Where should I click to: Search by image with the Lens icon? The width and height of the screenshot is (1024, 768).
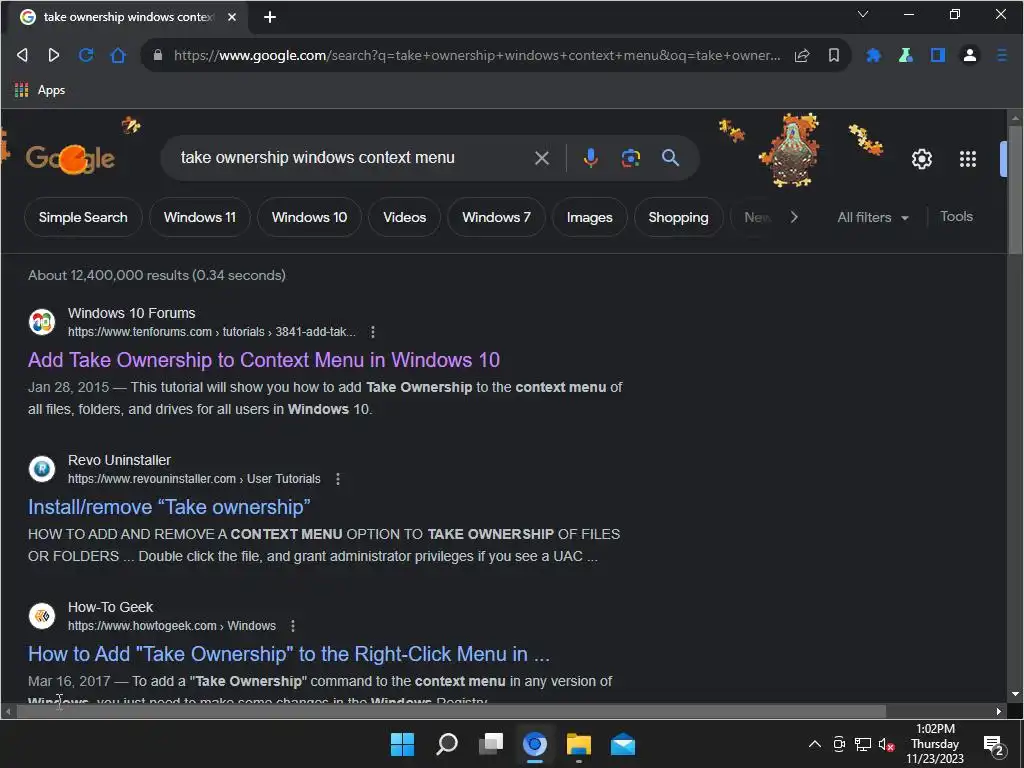pos(630,158)
